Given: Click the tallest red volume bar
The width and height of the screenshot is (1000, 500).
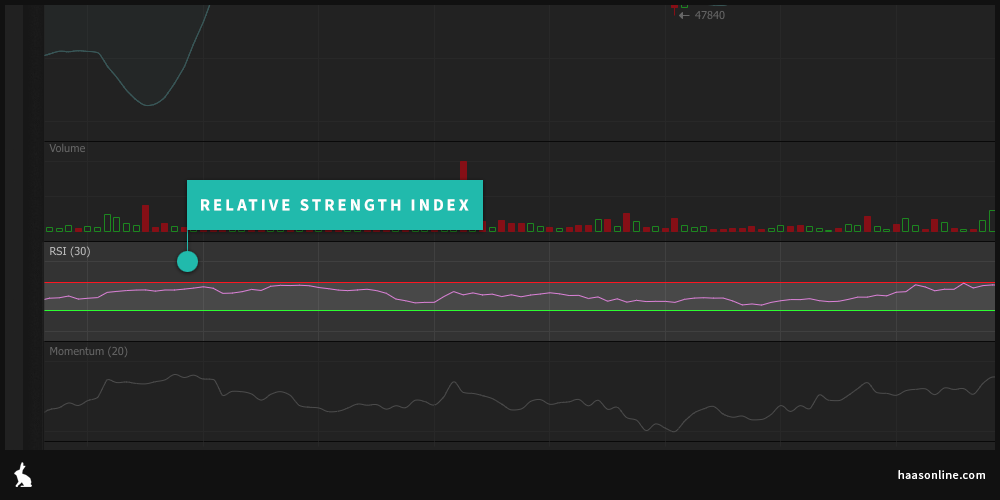Looking at the screenshot, I should 464,170.
